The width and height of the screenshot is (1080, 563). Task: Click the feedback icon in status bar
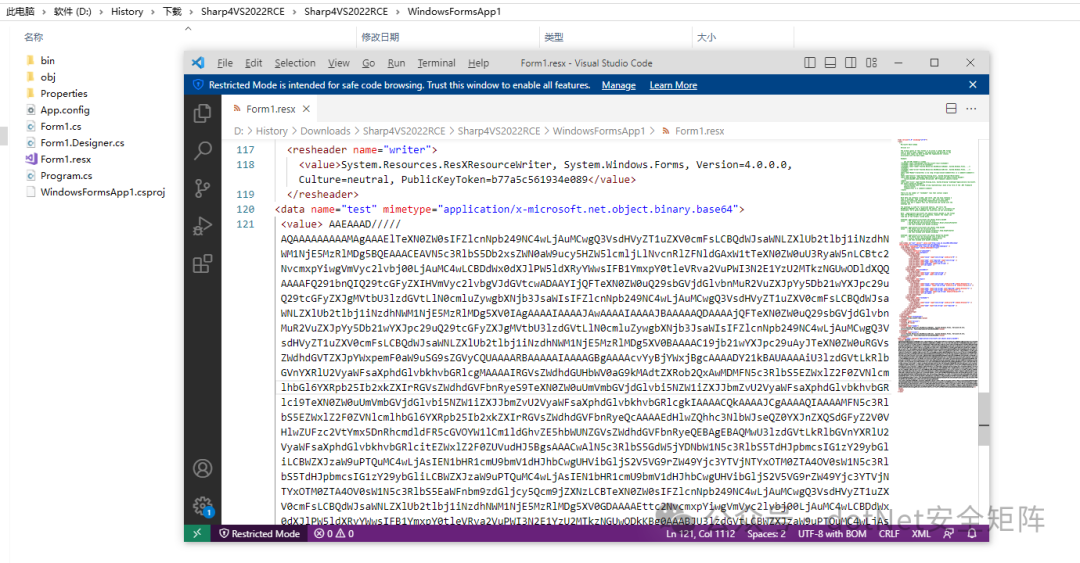point(948,533)
